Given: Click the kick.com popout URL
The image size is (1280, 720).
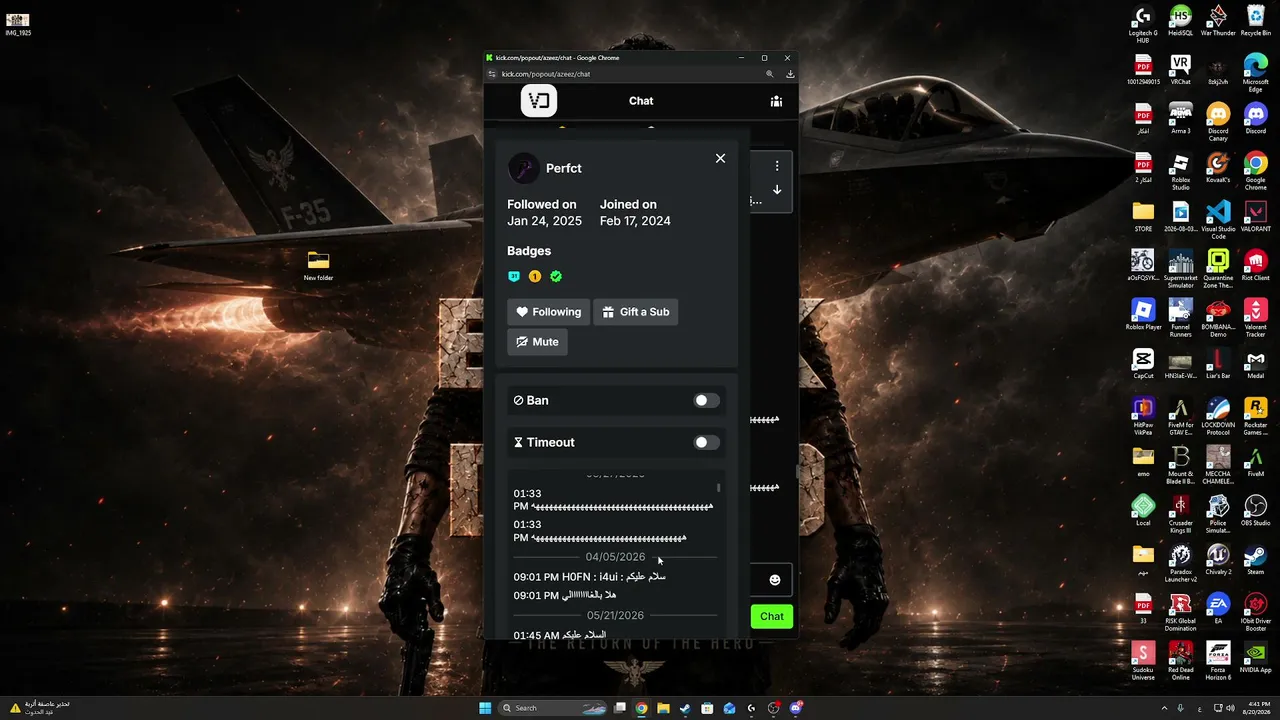Looking at the screenshot, I should 546,74.
